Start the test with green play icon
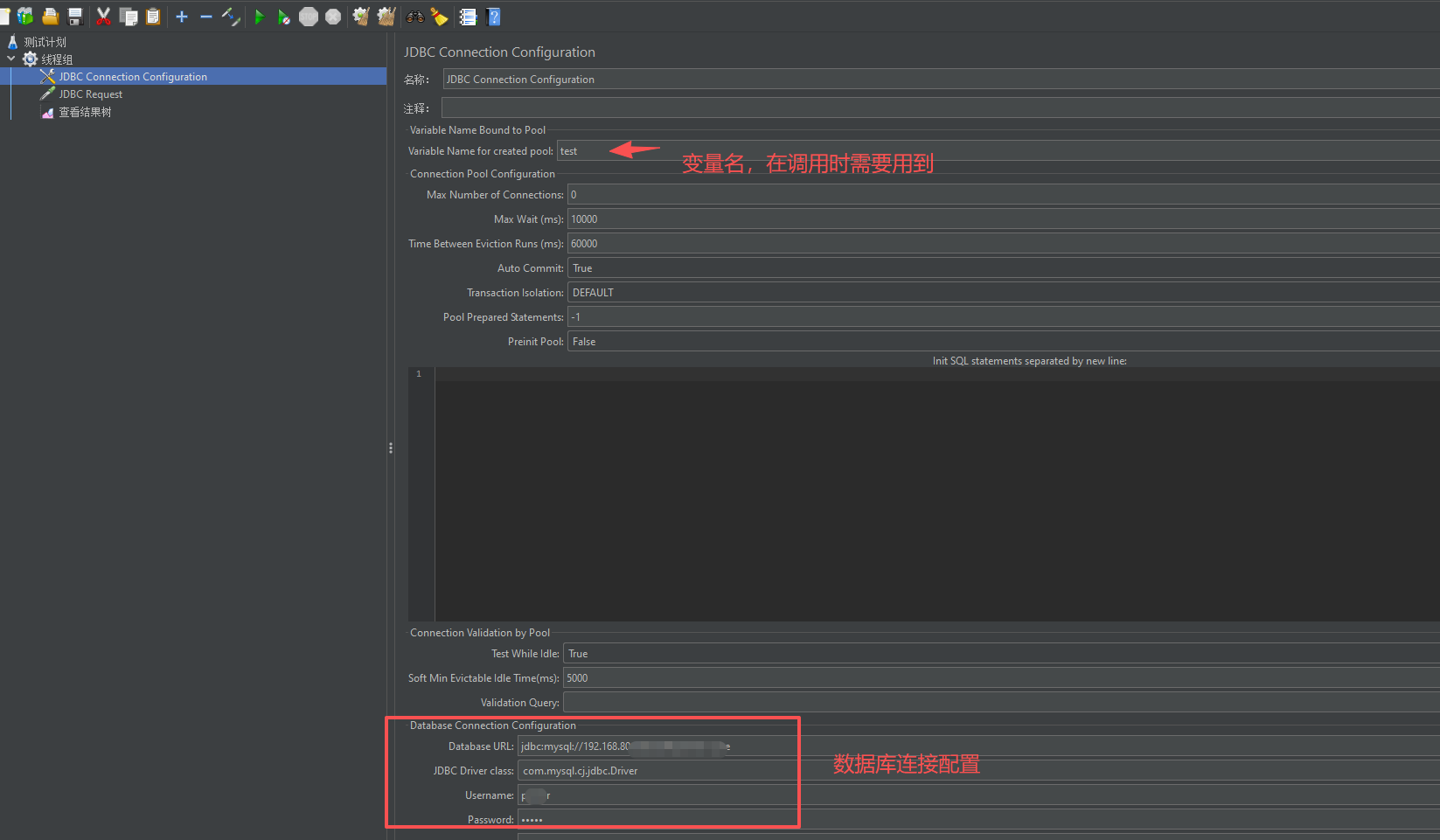 [260, 17]
